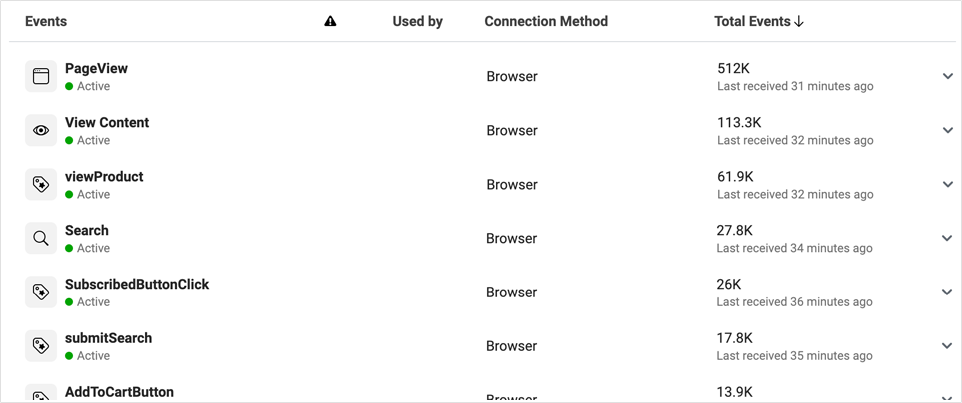Click the viewProduct tag icon
This screenshot has width=962, height=403.
point(41,185)
